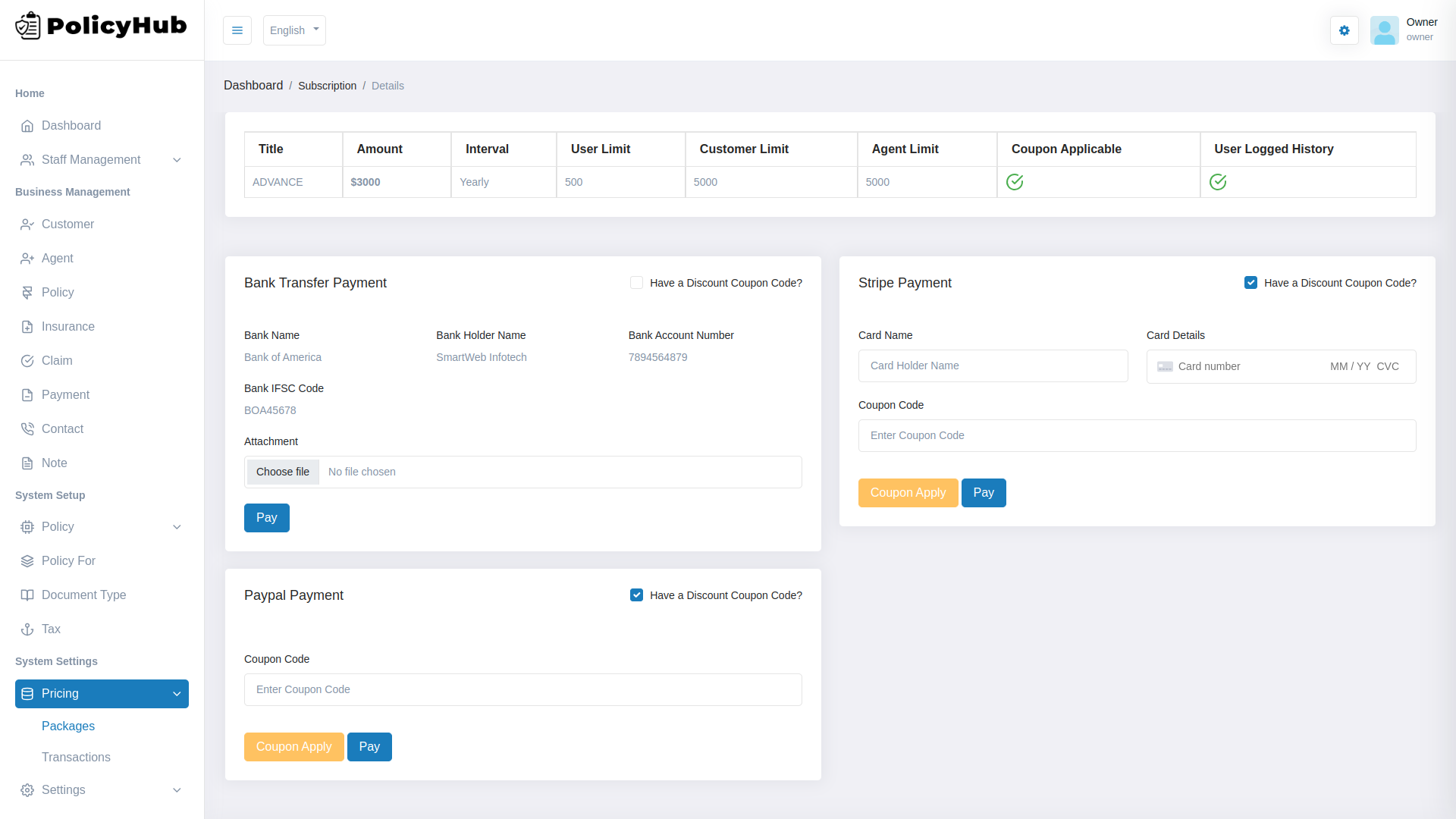
Task: Open the Agent section via its icon
Action: click(x=27, y=258)
